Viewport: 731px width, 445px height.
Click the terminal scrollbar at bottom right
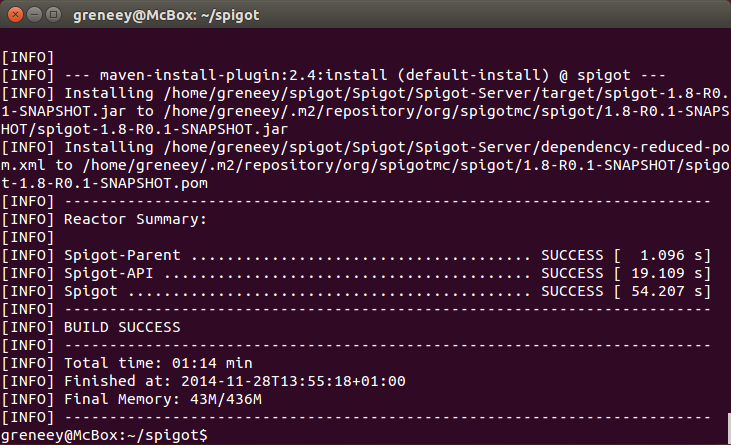click(x=729, y=428)
